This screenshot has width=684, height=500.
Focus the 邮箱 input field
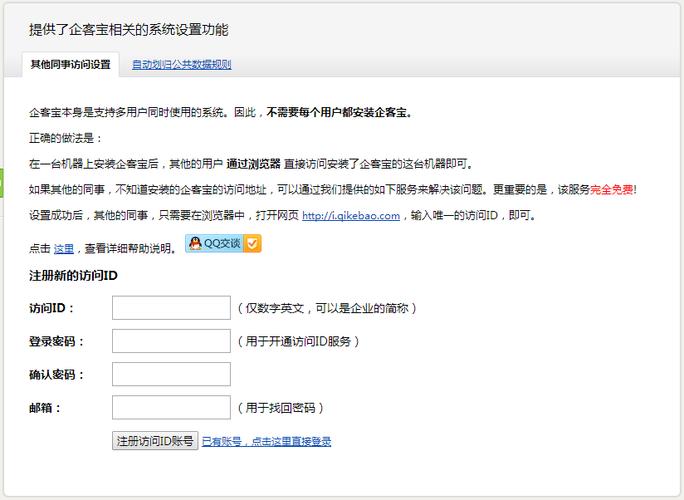[x=171, y=407]
